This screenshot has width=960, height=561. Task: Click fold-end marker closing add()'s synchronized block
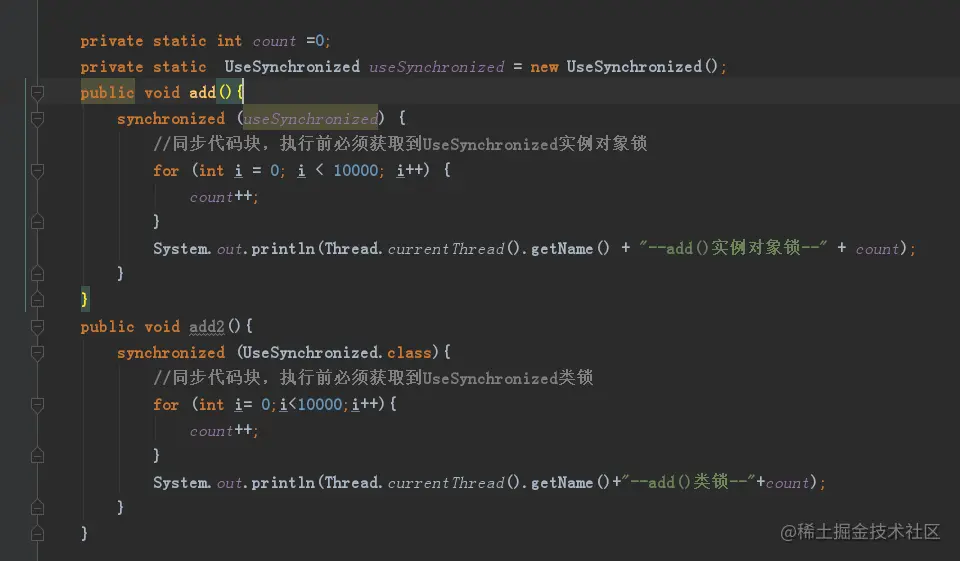tap(37, 273)
